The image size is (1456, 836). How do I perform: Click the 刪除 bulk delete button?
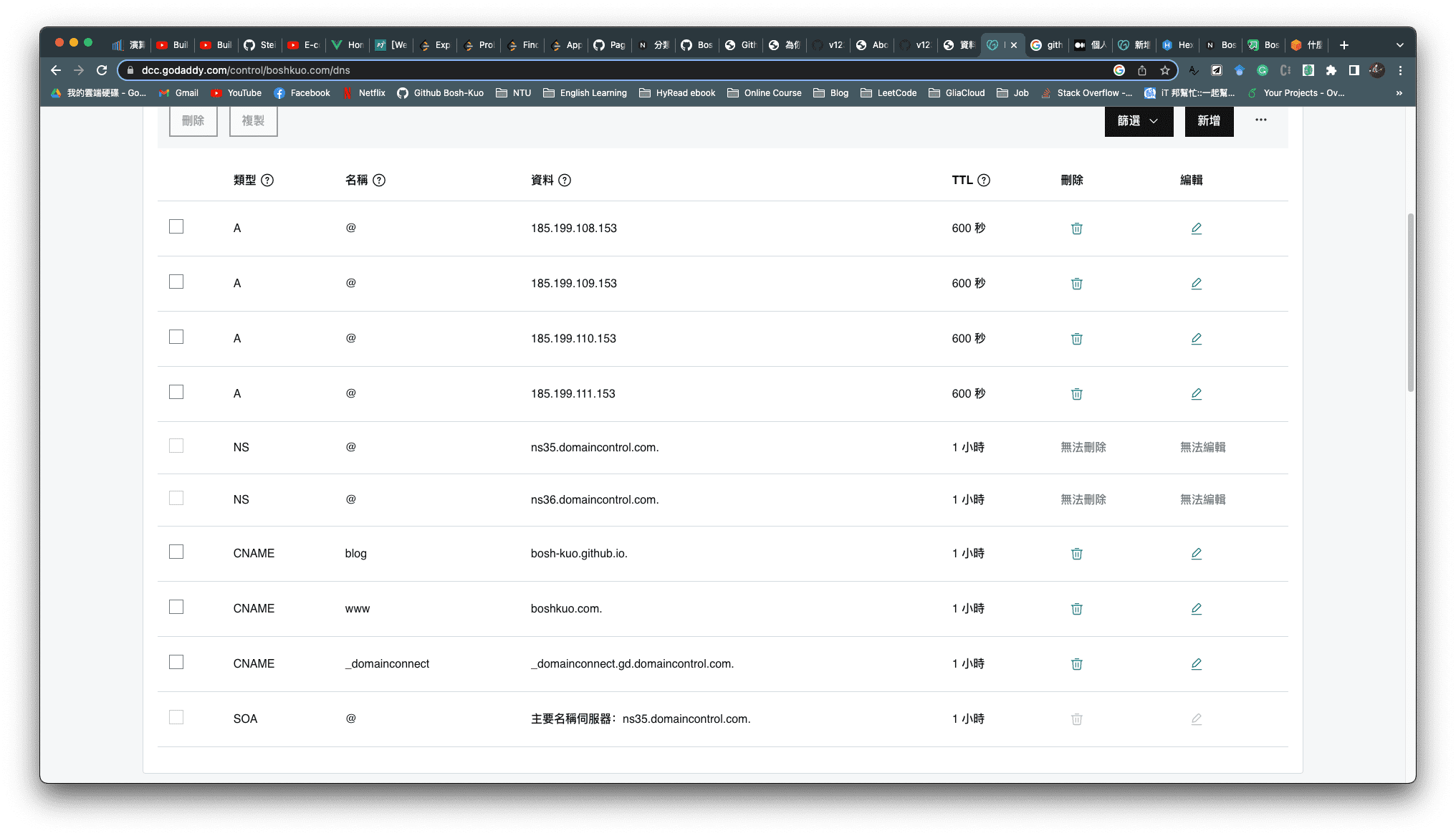pyautogui.click(x=193, y=121)
